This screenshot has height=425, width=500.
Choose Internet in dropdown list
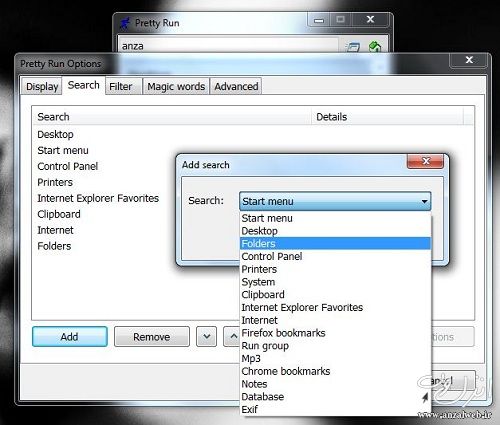[335, 320]
